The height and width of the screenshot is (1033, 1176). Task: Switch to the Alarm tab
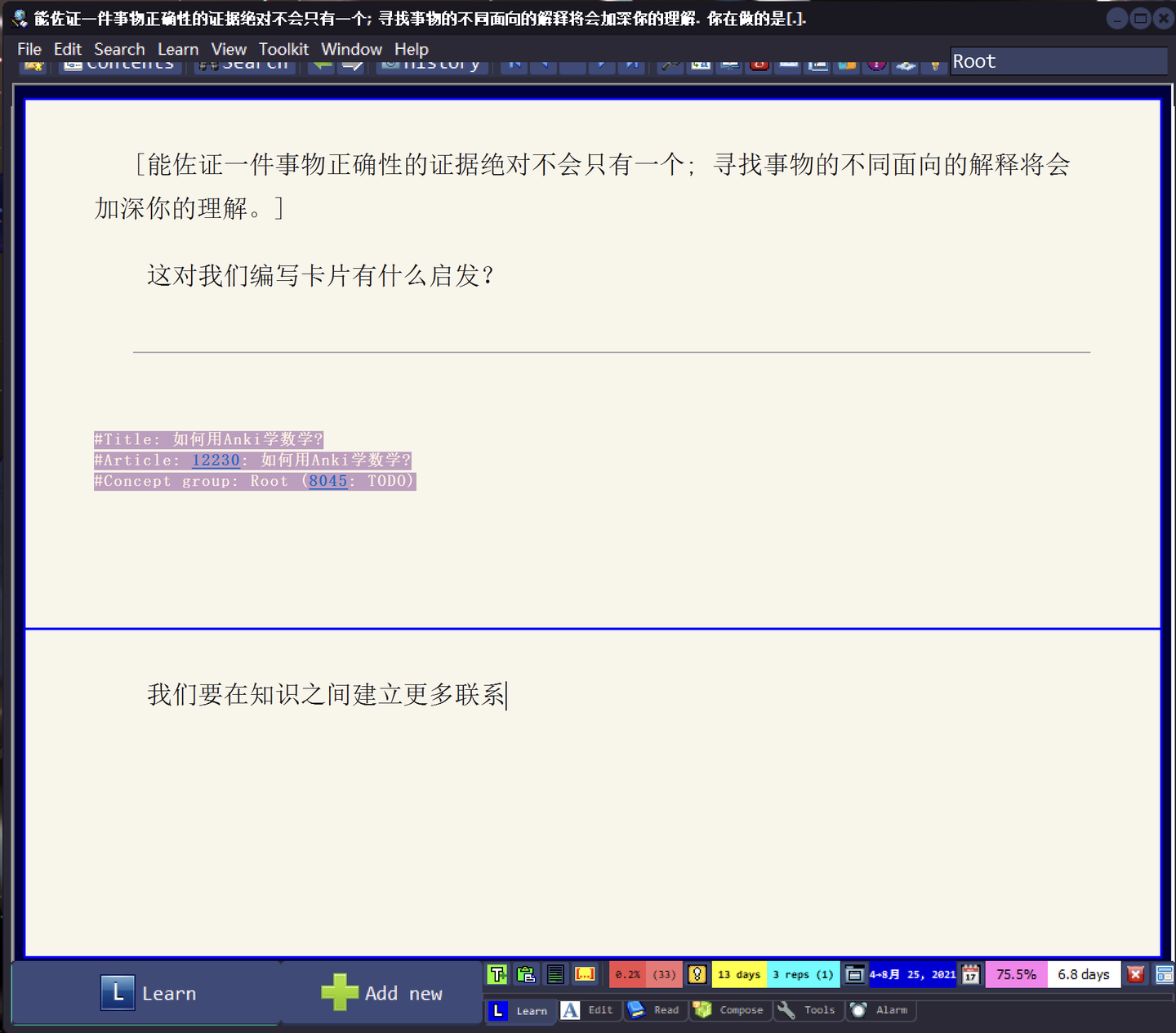point(880,1010)
